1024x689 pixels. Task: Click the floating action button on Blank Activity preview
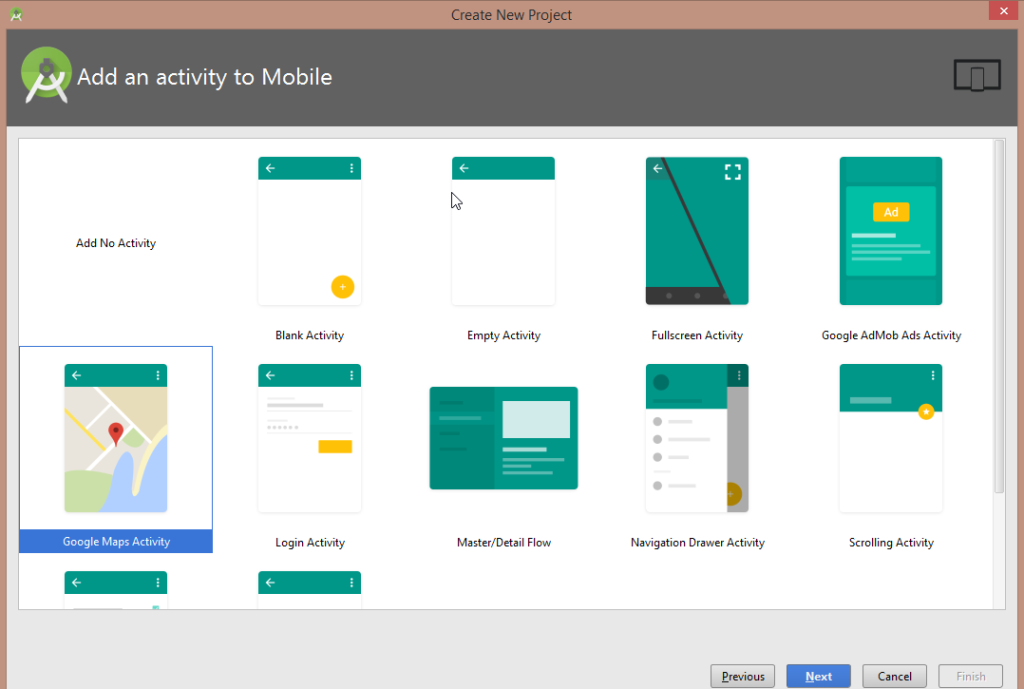343,287
